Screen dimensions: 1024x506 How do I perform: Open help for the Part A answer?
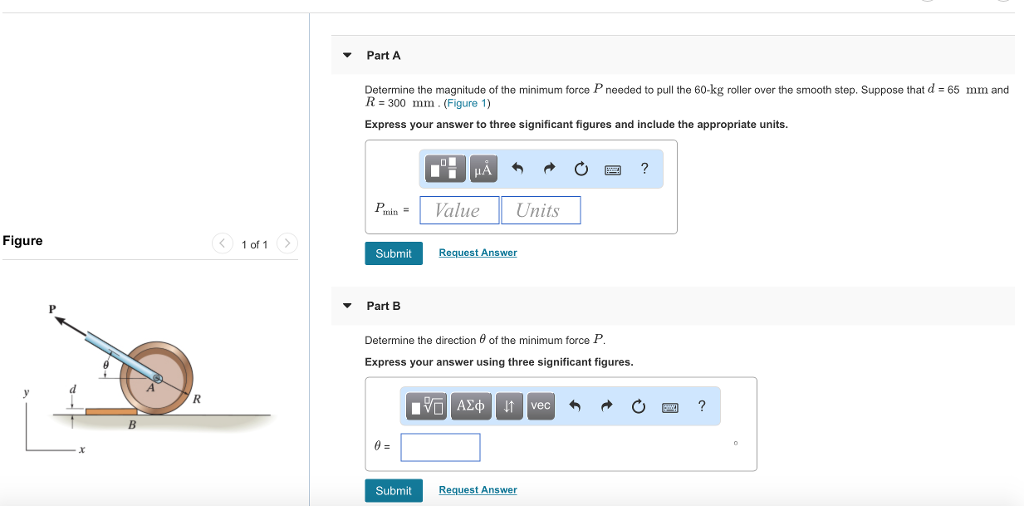click(x=645, y=169)
